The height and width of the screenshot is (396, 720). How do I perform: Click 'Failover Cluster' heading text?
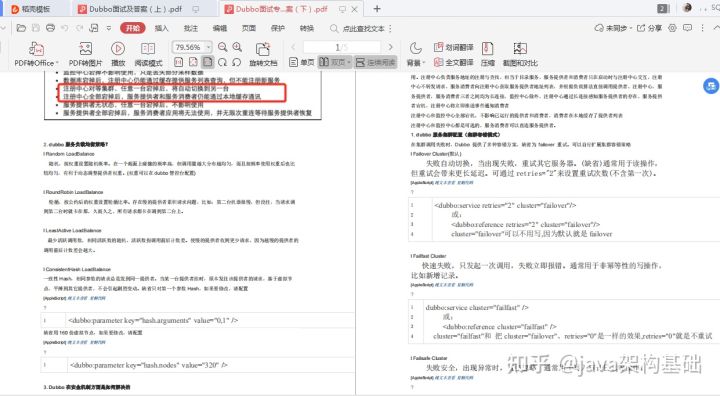436,154
